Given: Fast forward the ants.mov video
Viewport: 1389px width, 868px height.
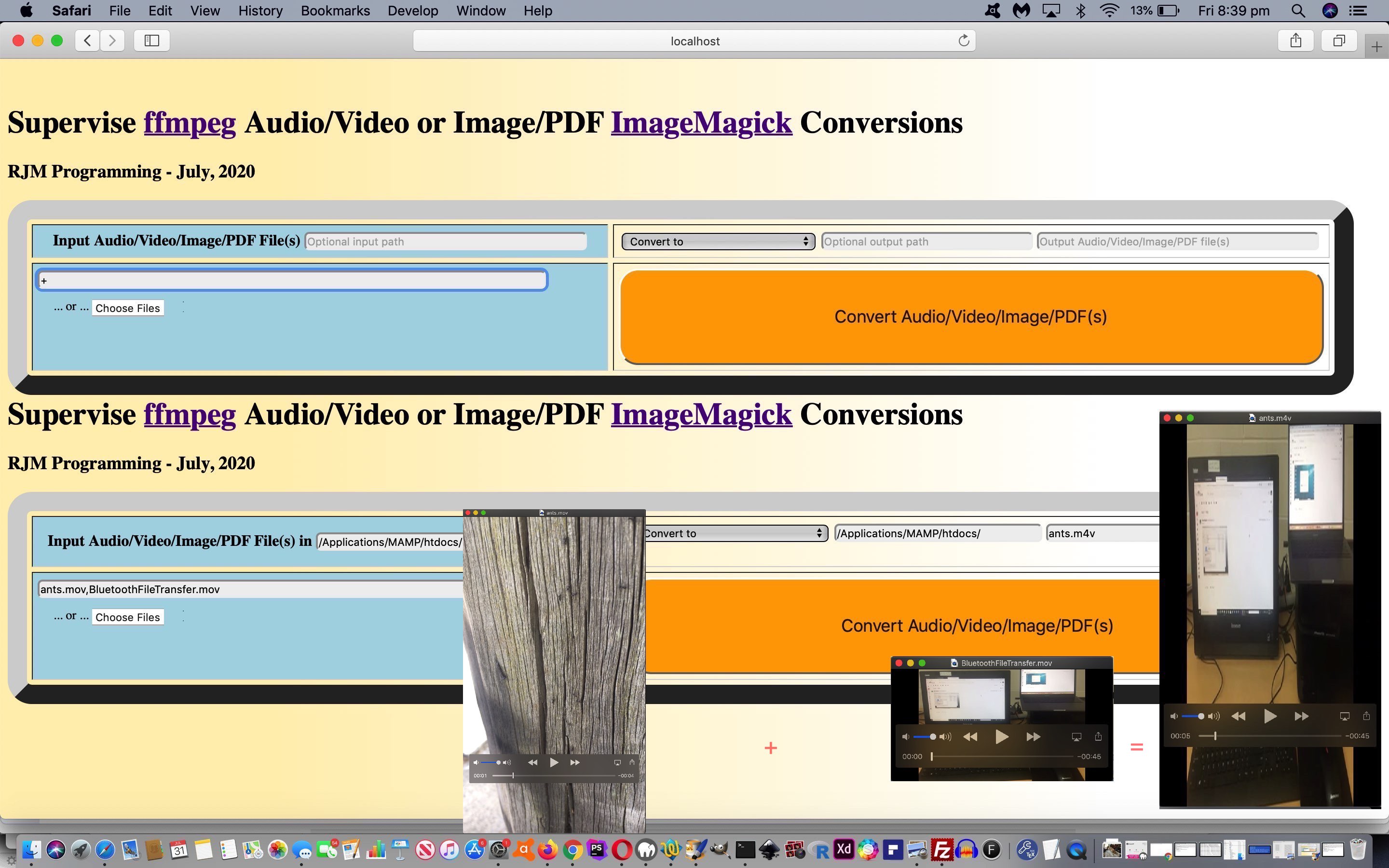Looking at the screenshot, I should pos(574,762).
